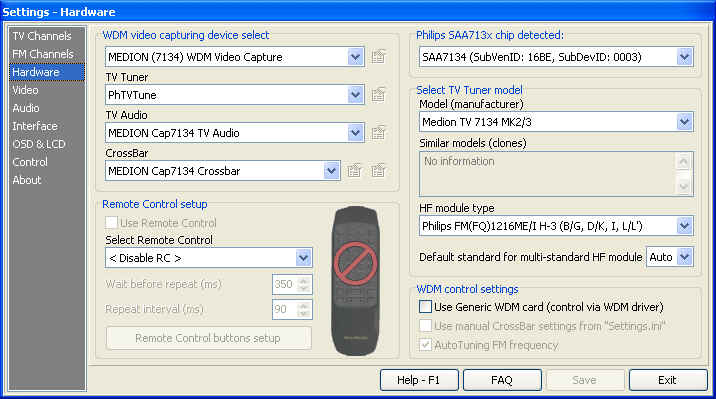
Task: Select Hardware in the sidebar
Action: [x=47, y=72]
